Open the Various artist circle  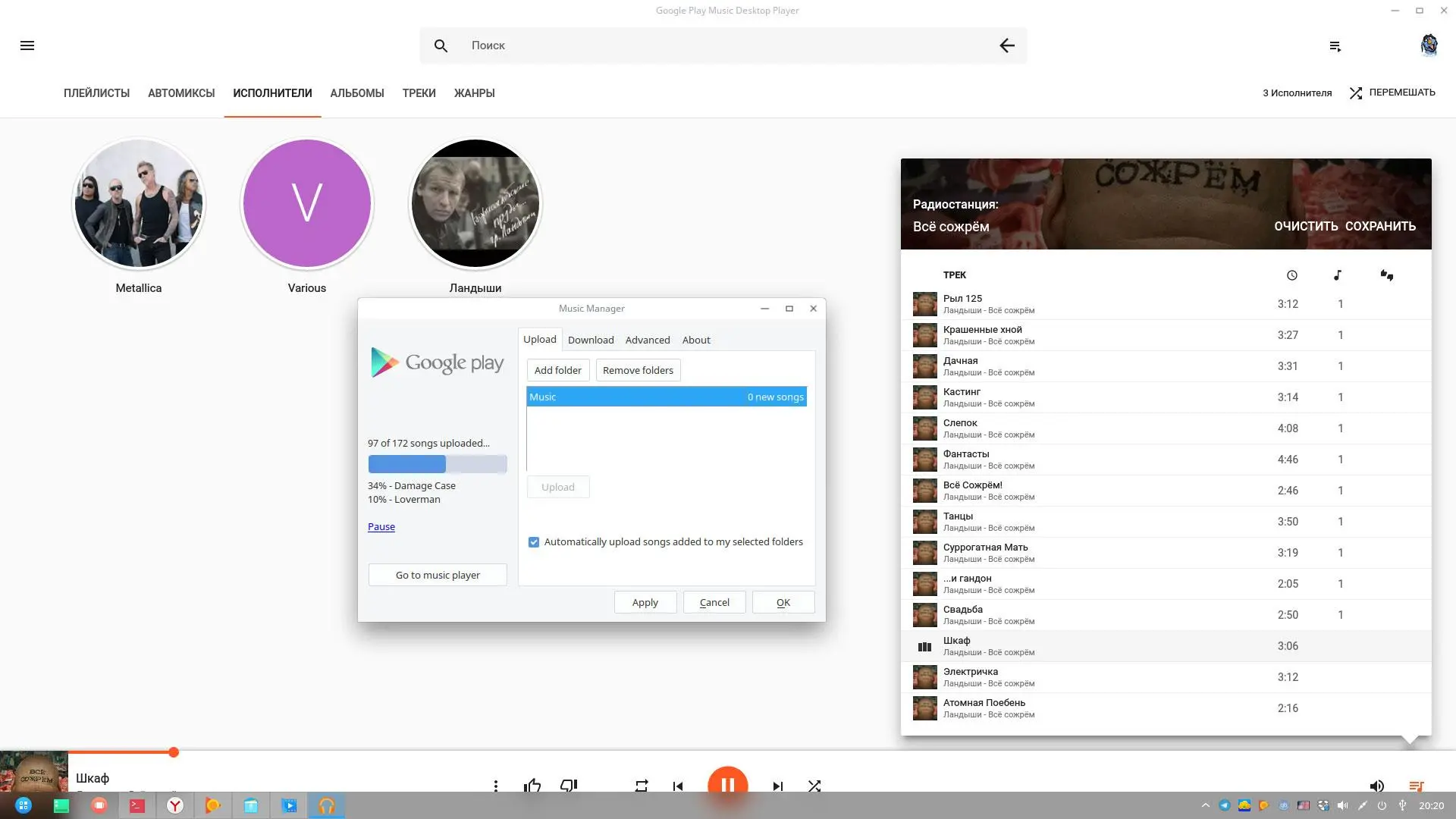coord(307,203)
